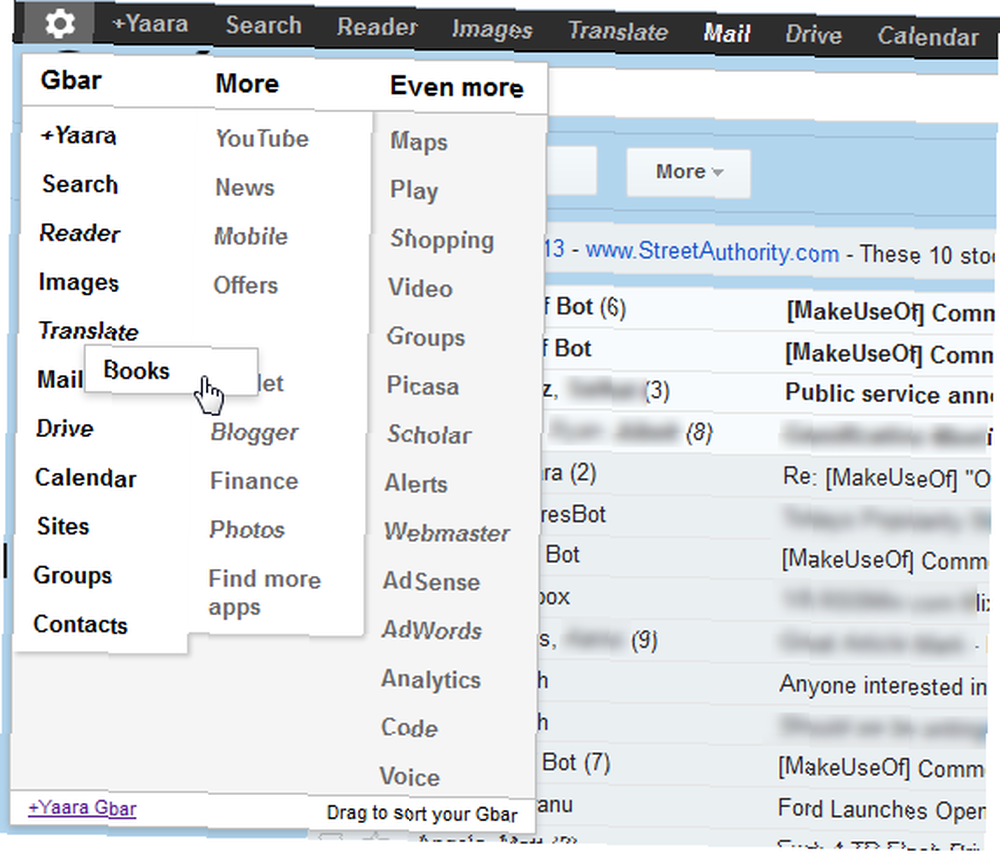Pick Analytics in the Even more column
This screenshot has height=854, width=1000.
tap(430, 680)
